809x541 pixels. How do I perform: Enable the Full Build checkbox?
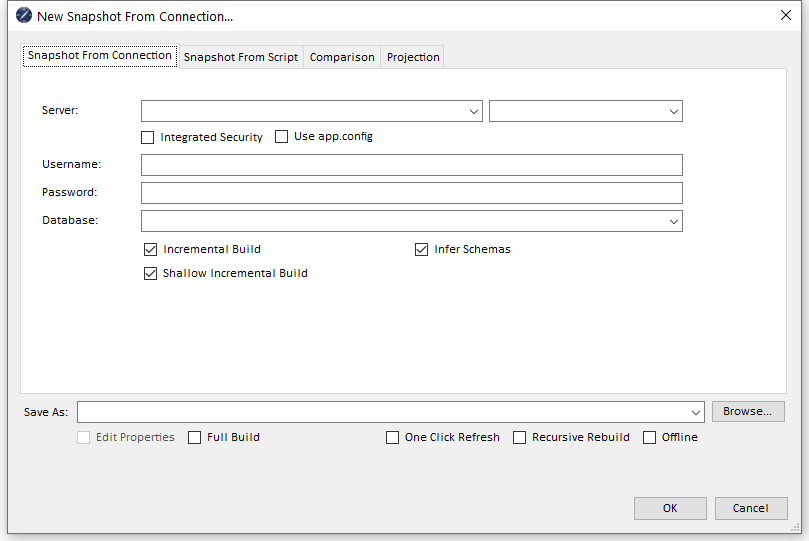(x=195, y=437)
